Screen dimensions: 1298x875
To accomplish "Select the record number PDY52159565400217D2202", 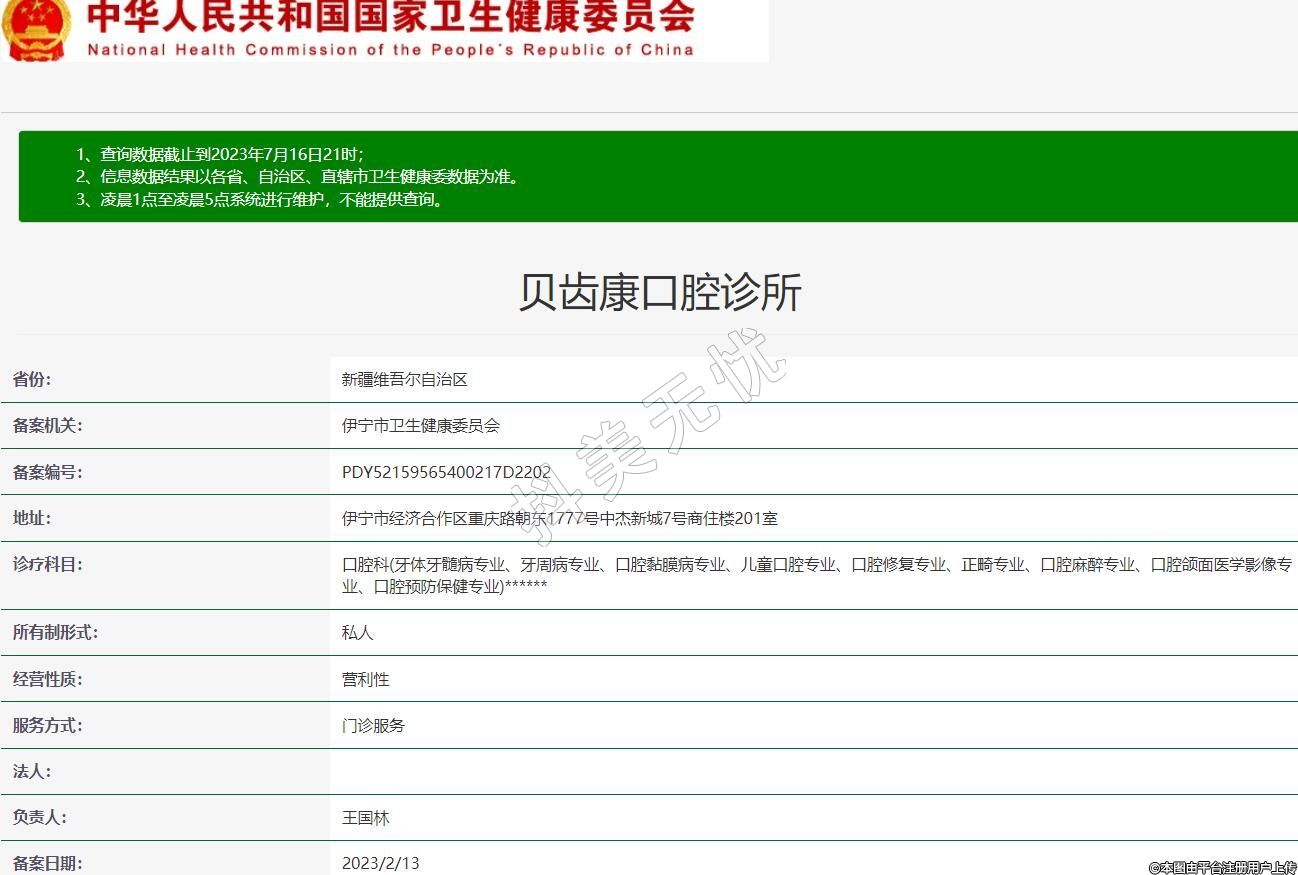I will coord(446,473).
